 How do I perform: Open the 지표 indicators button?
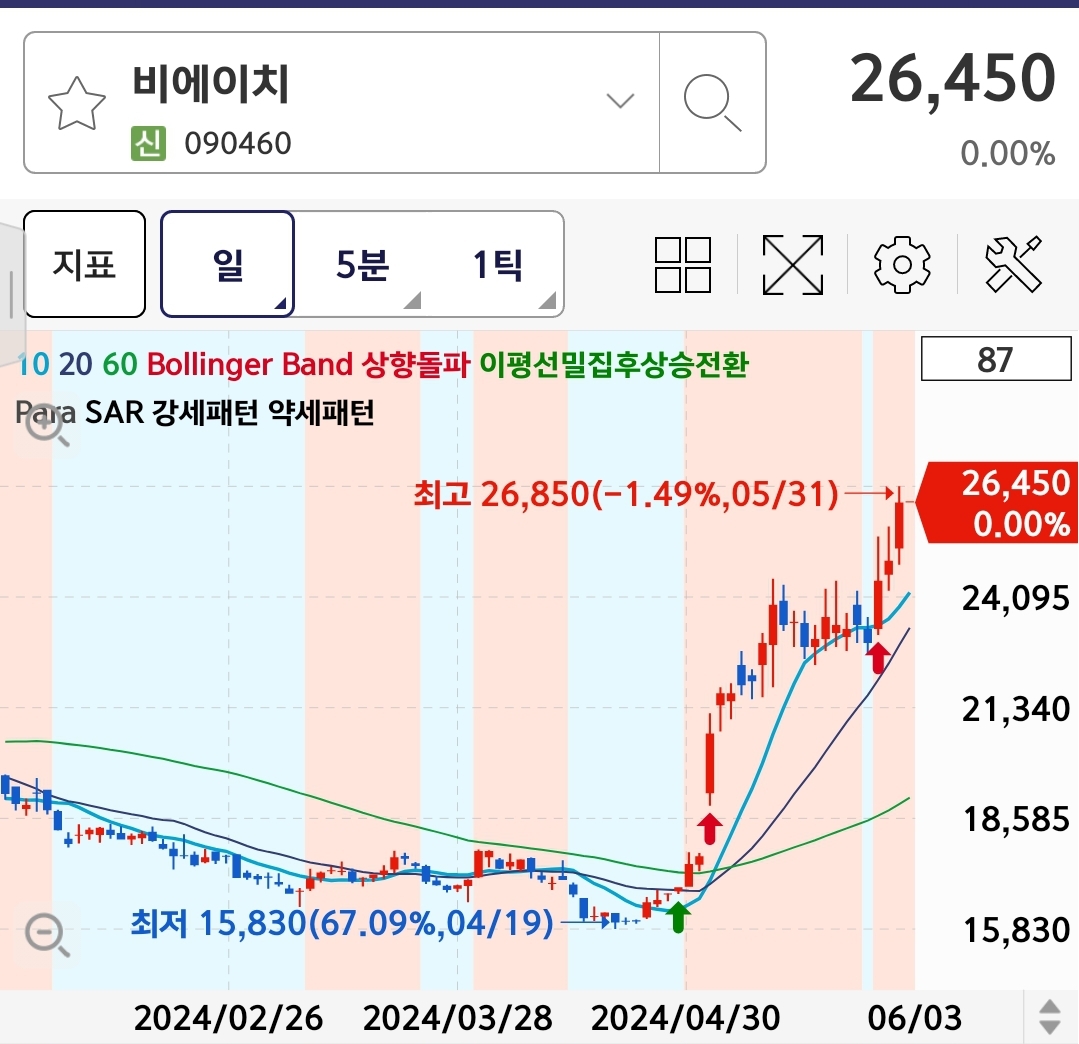click(x=84, y=264)
